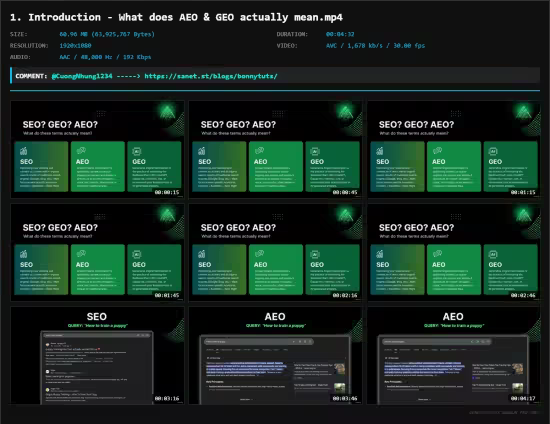Click the SEO chart icon in 00:01:15 thumbnail
This screenshot has width=550, height=424.
pyautogui.click(x=380, y=151)
